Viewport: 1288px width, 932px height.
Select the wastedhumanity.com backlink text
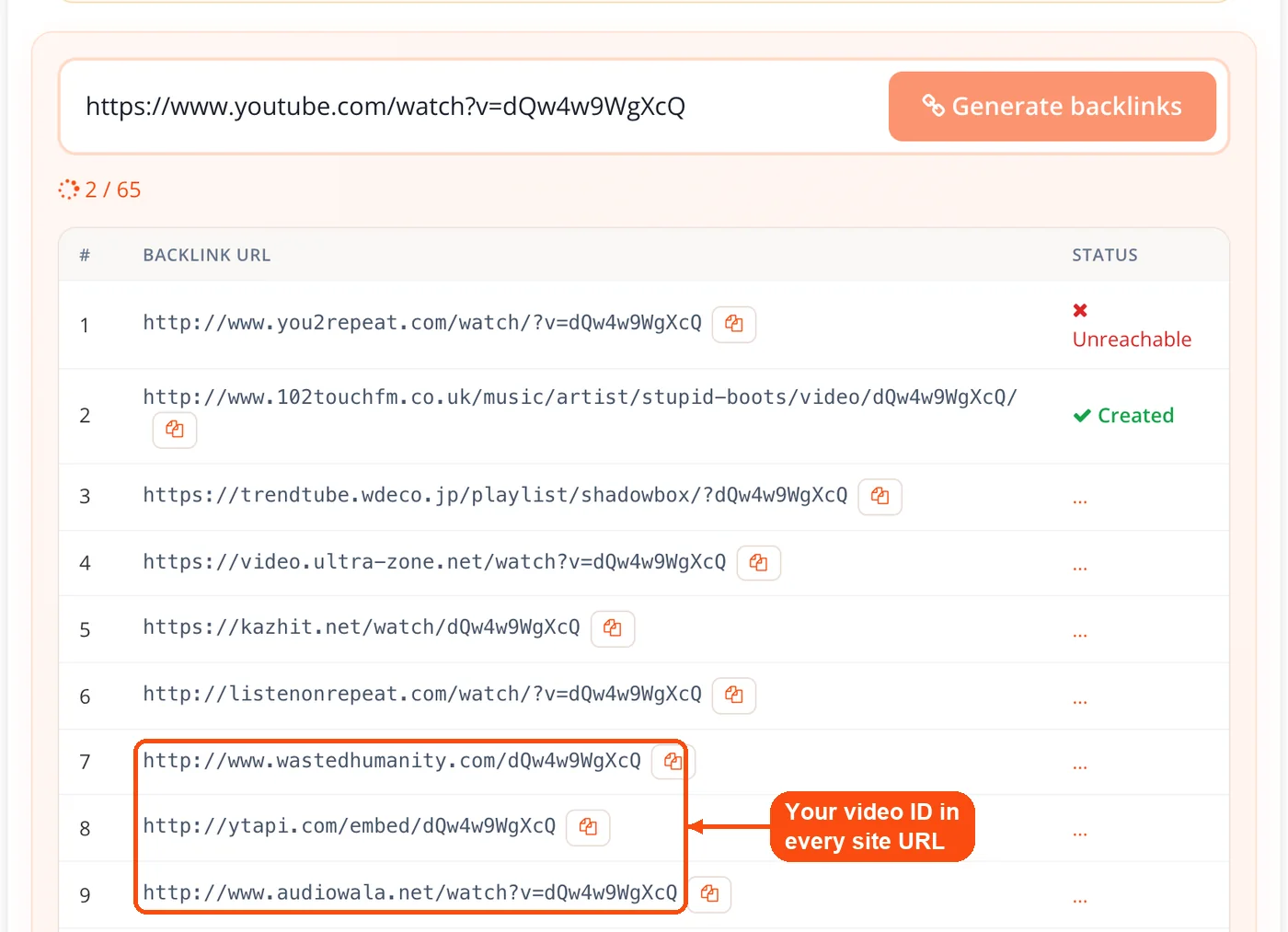[x=392, y=761]
